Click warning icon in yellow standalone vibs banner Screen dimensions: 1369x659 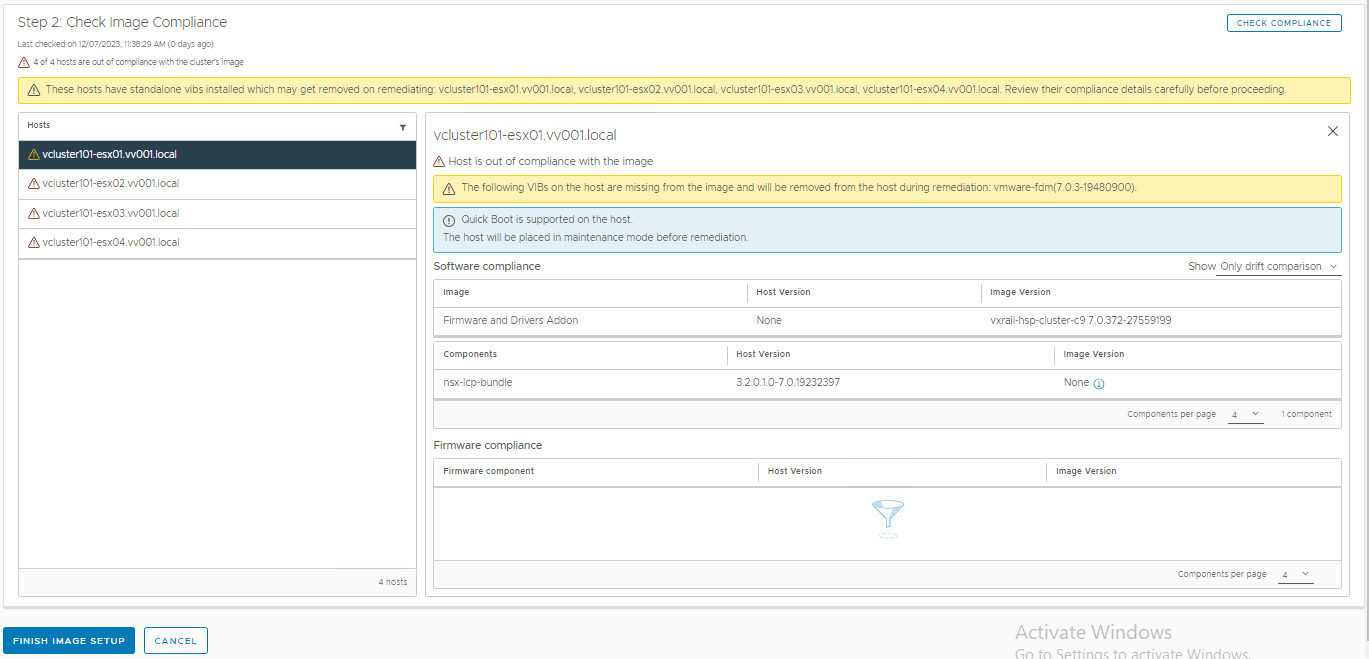coord(34,90)
